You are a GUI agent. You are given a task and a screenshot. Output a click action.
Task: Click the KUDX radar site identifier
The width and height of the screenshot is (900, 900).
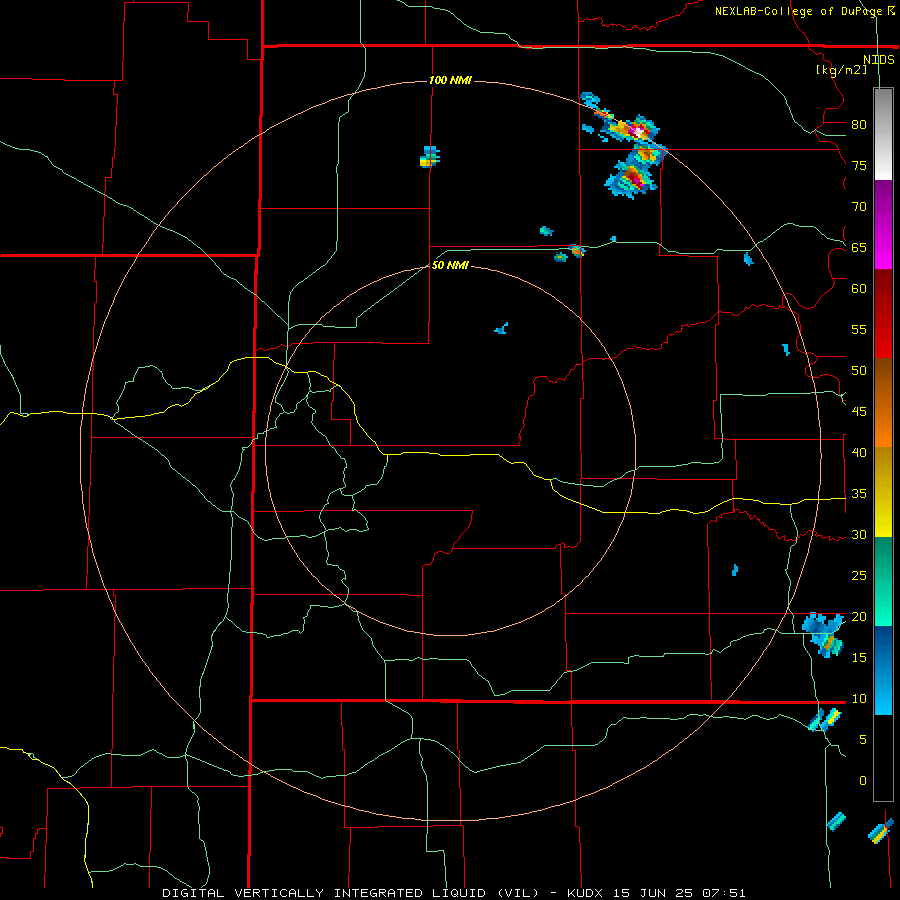(586, 893)
